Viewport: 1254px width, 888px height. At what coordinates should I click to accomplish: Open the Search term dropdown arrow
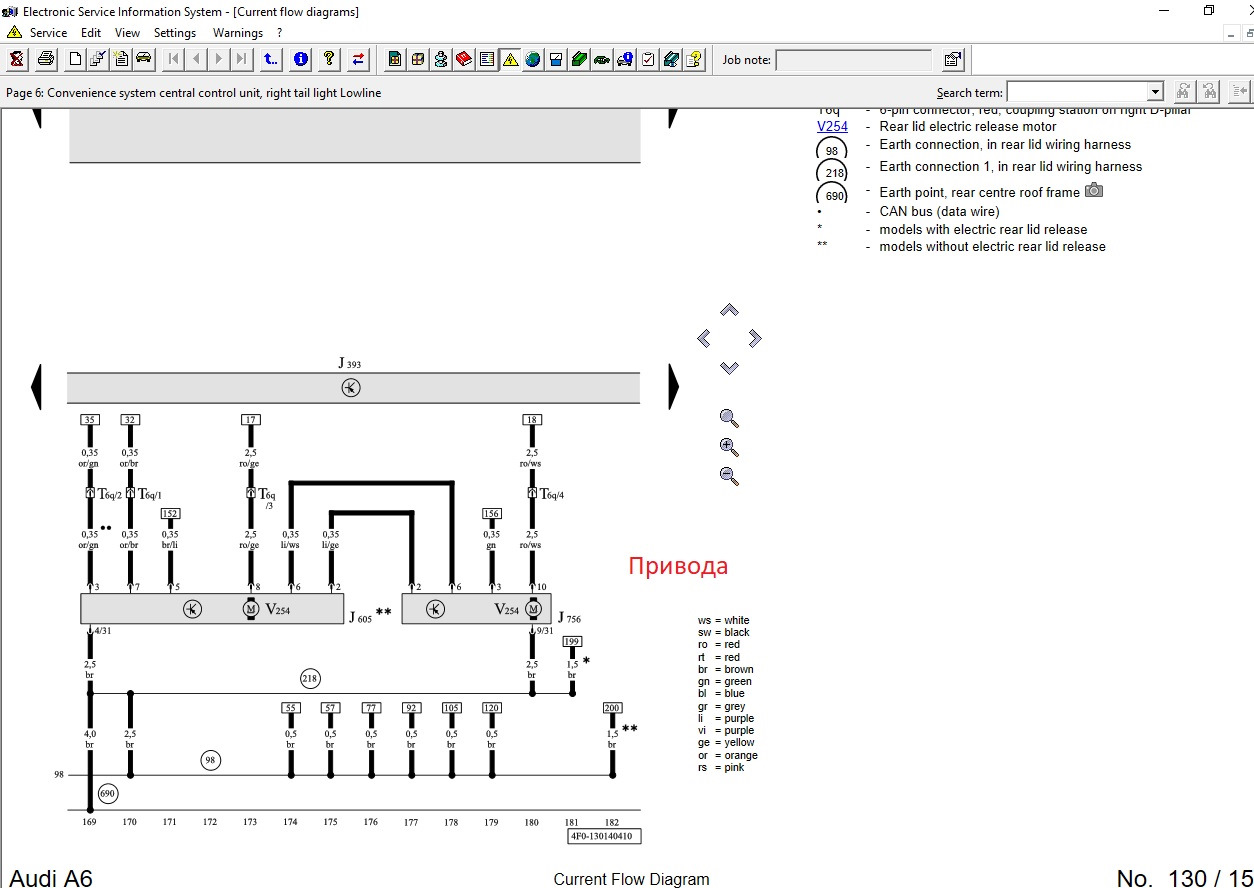(x=1155, y=92)
